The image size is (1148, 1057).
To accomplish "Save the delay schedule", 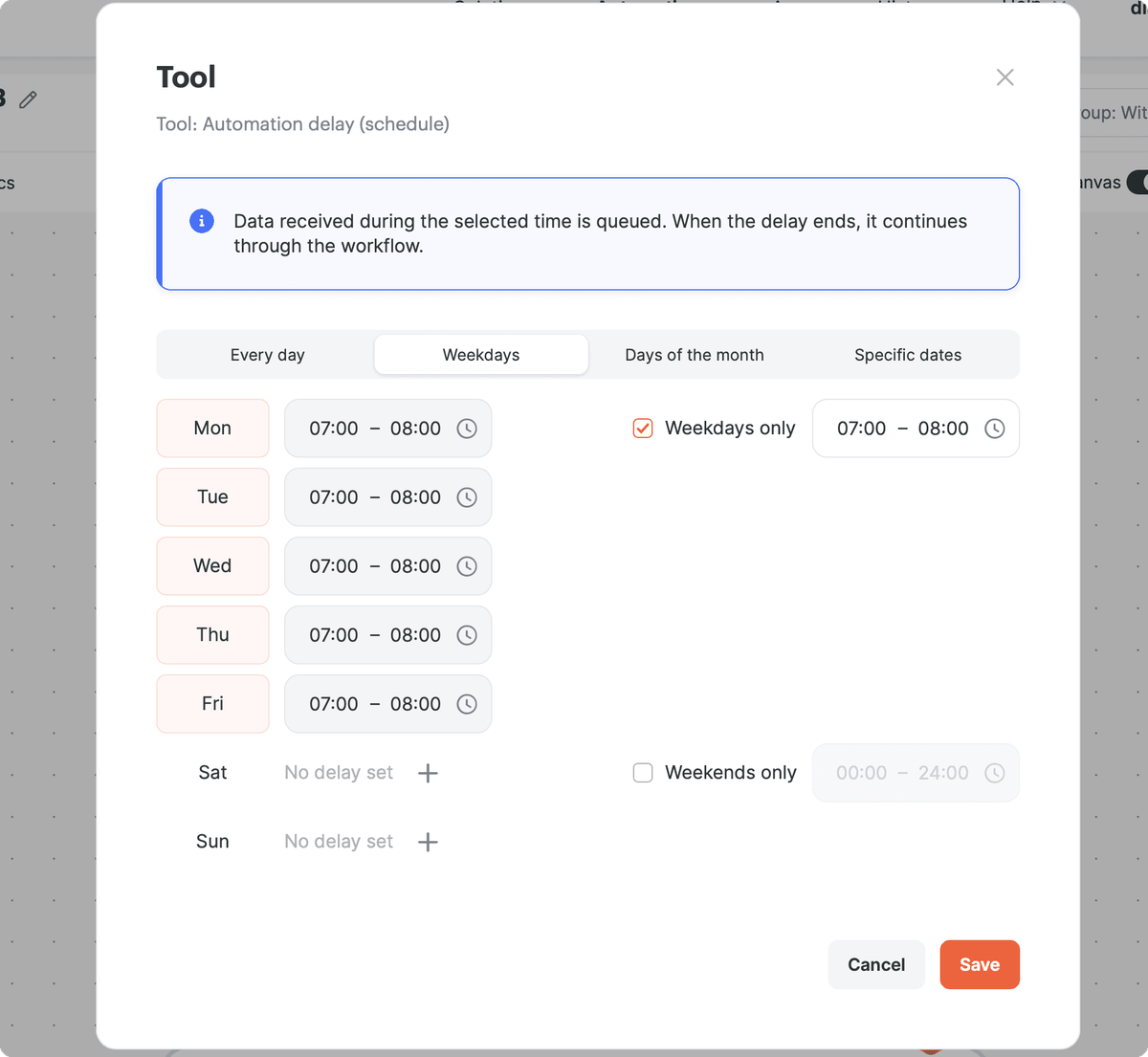I will coord(980,964).
